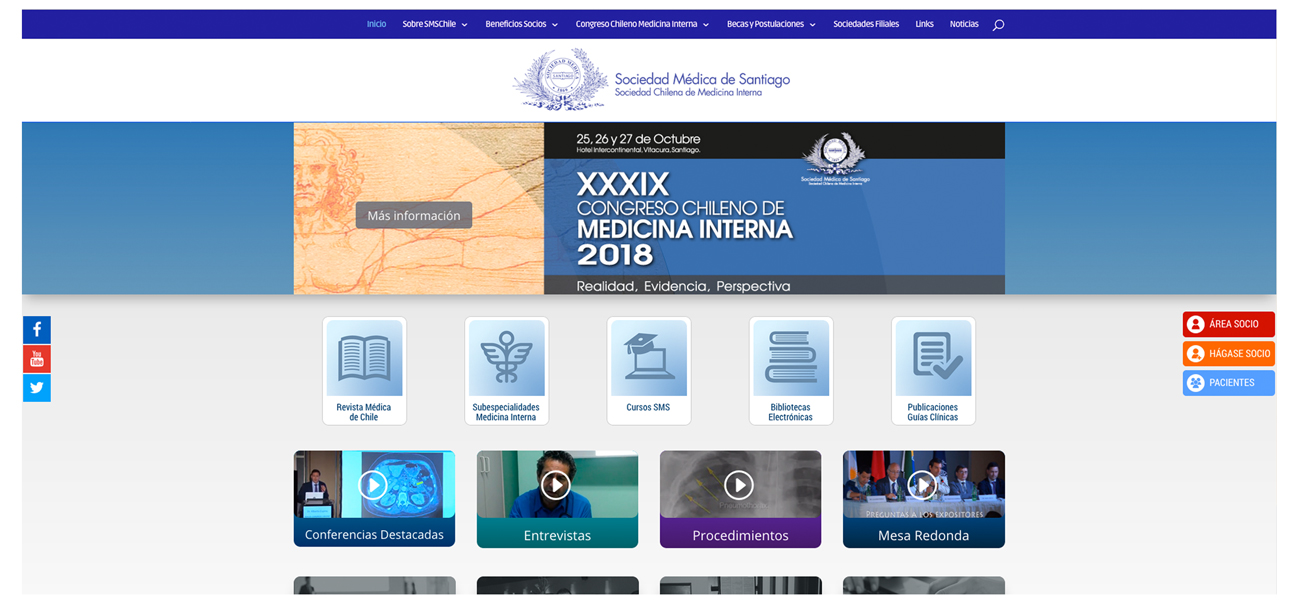1300x606 pixels.
Task: Play the Conferencias Destacadas video
Action: 373,486
